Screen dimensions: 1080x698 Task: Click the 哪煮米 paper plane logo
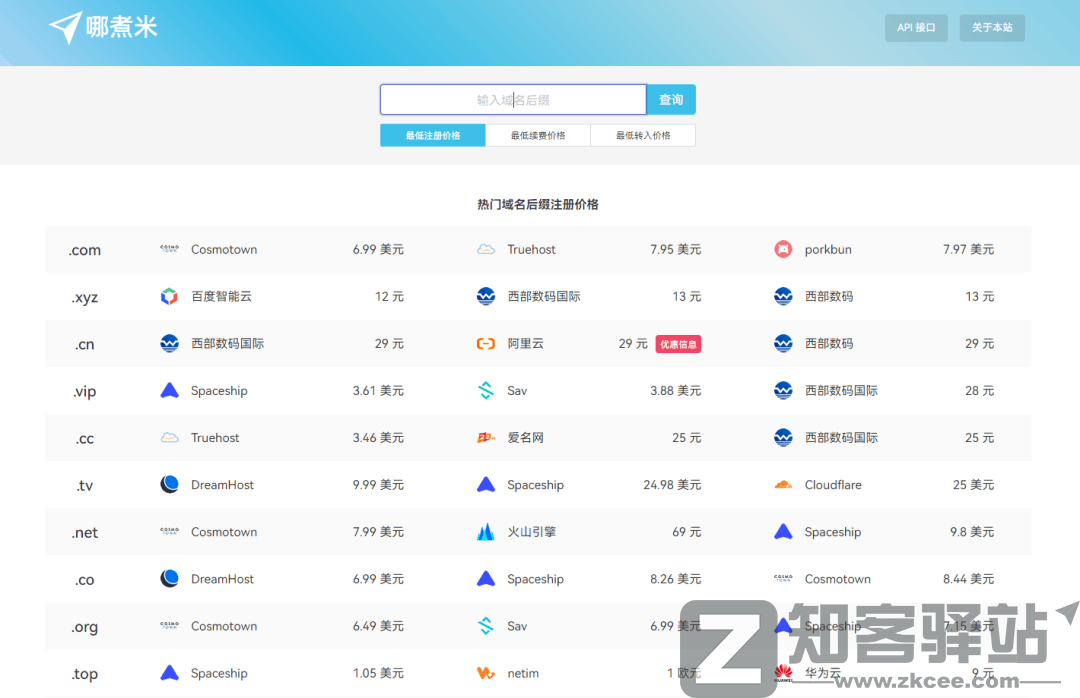tap(63, 27)
